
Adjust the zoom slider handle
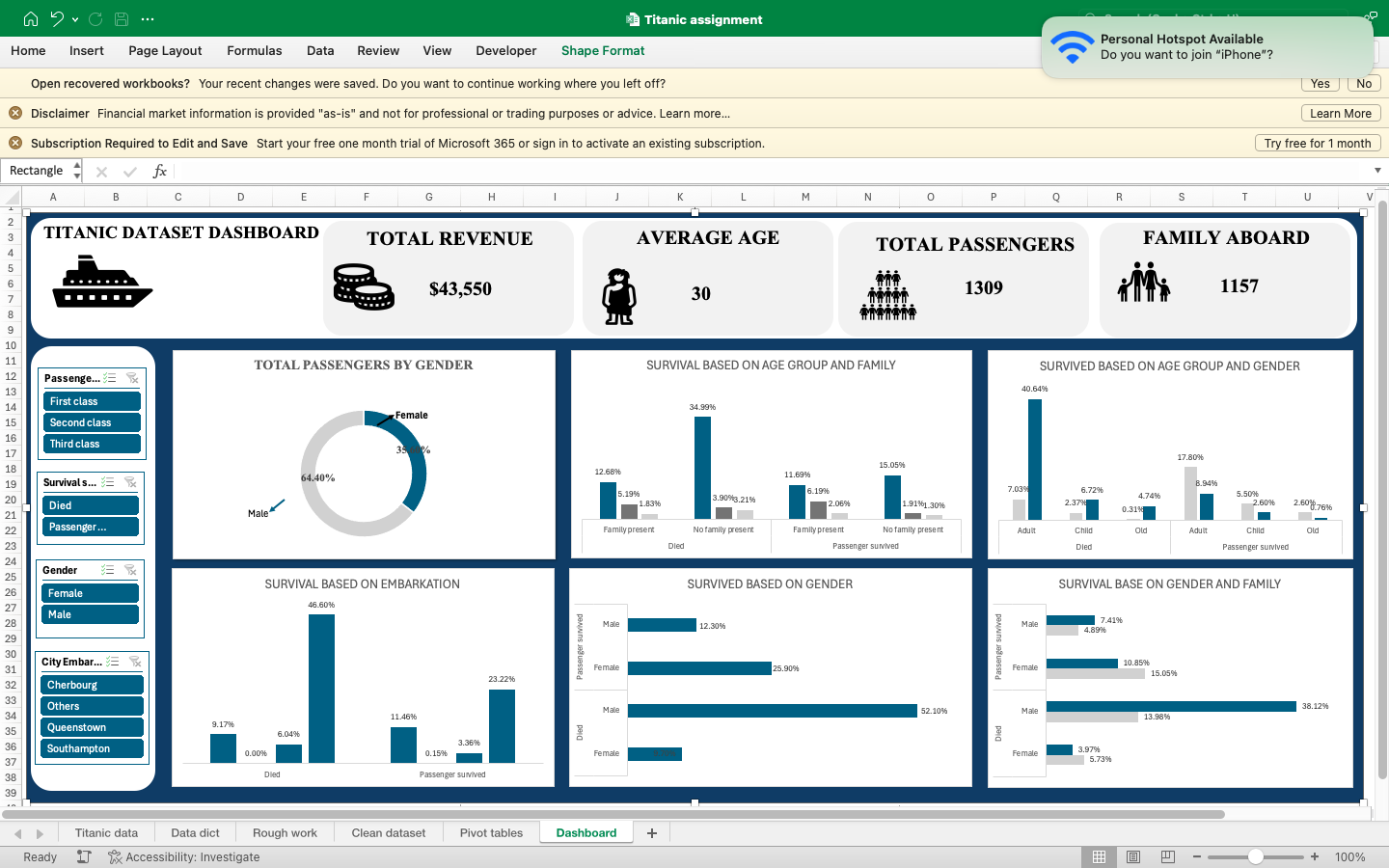[x=1256, y=856]
